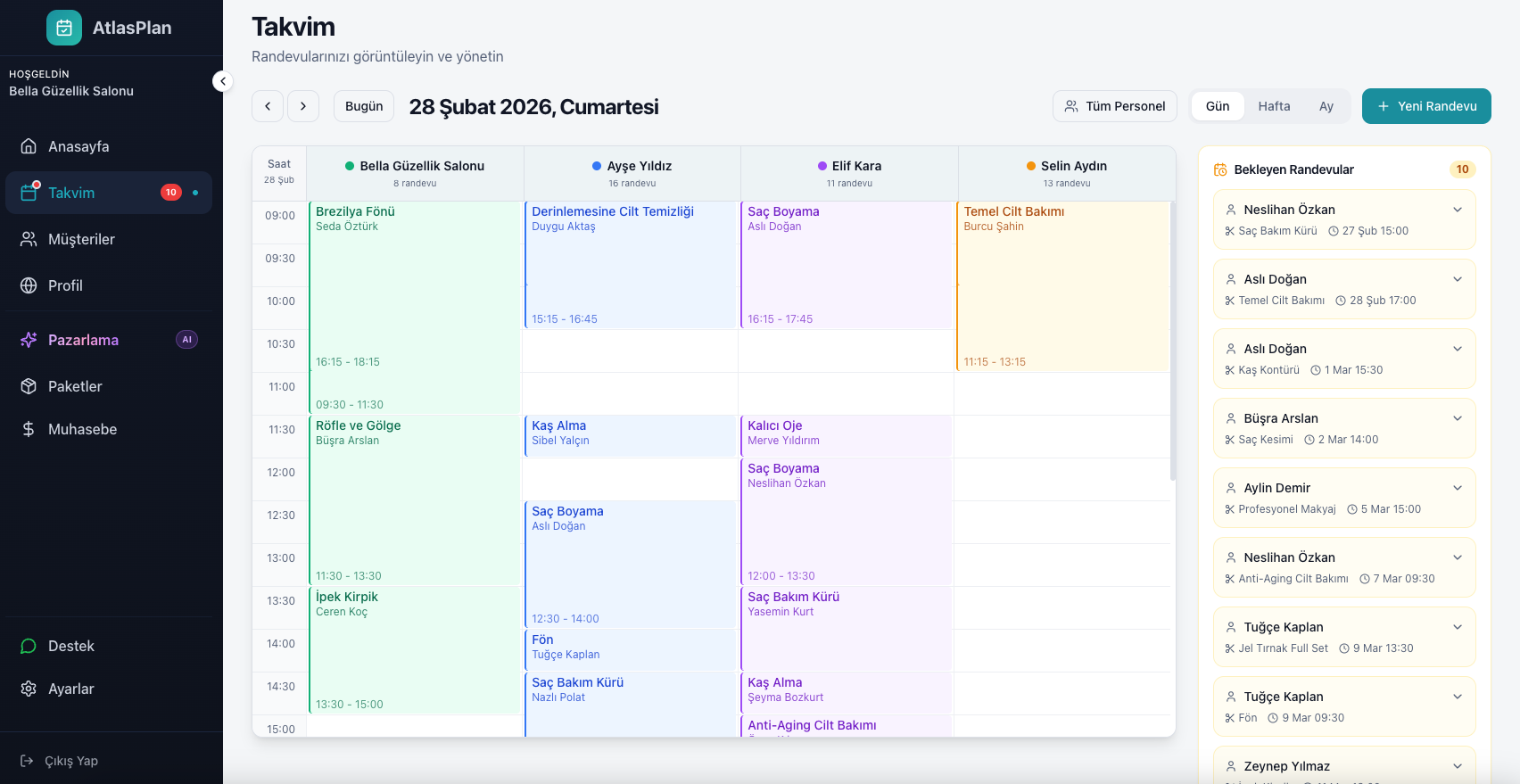Open the Paketler box icon in sidebar
The image size is (1520, 784).
[x=29, y=386]
